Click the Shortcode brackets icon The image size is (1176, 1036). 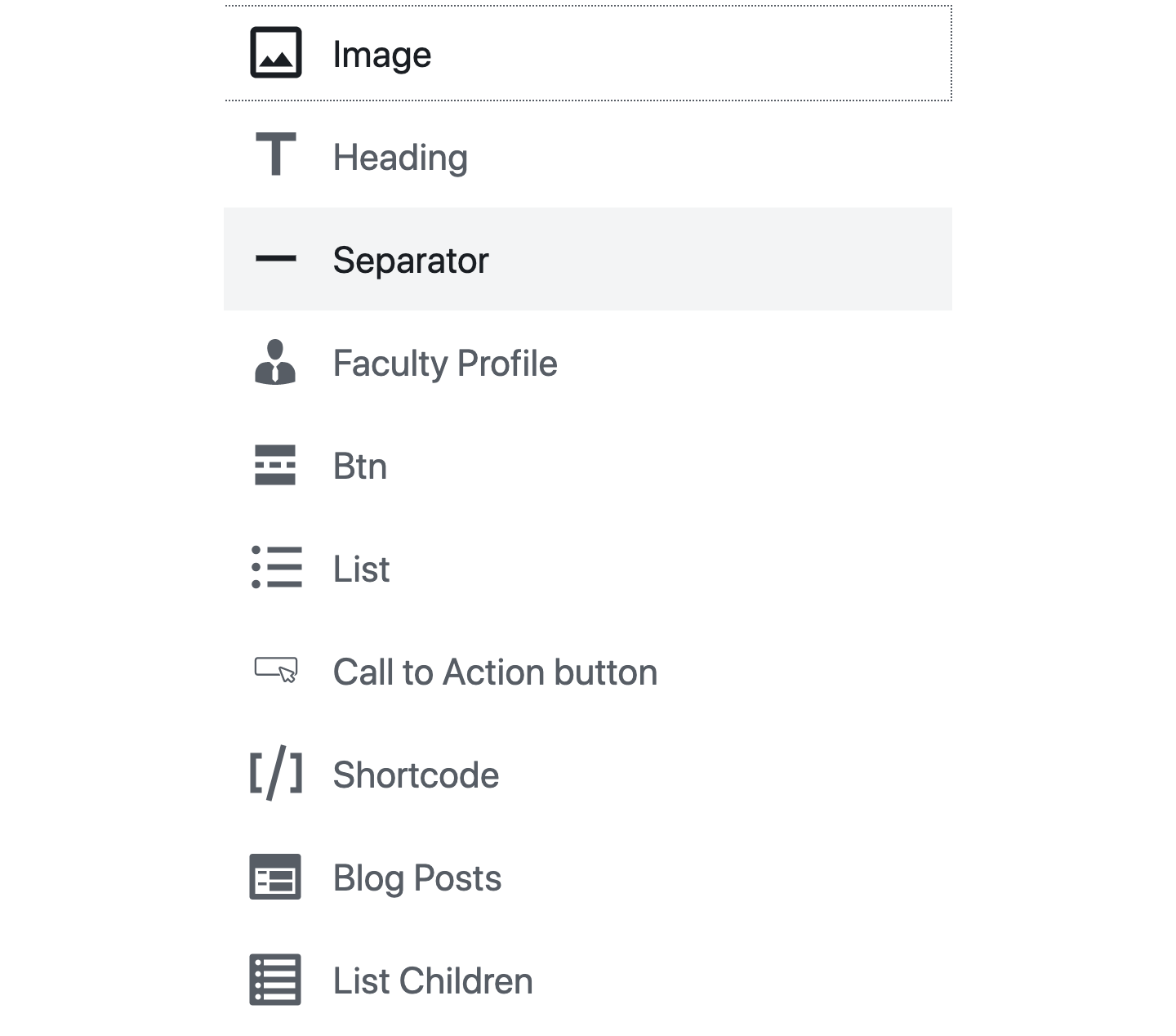(276, 773)
